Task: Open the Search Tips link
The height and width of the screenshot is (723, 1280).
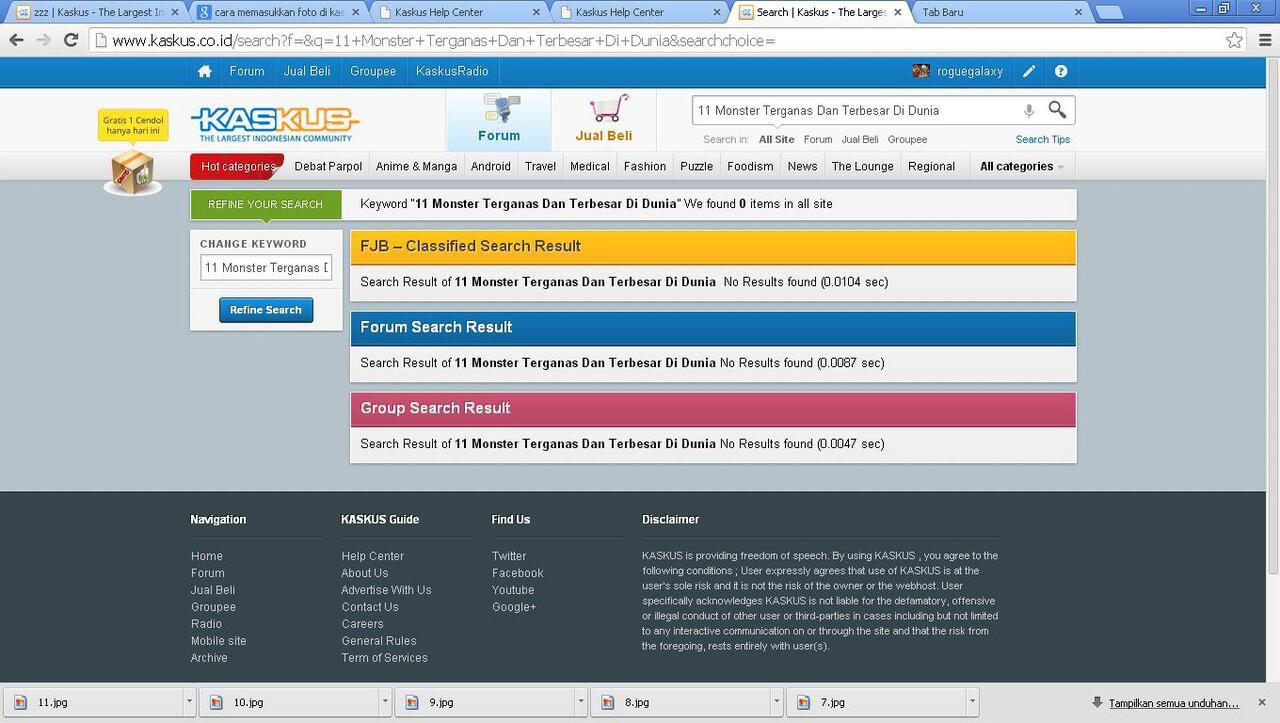Action: pos(1043,140)
